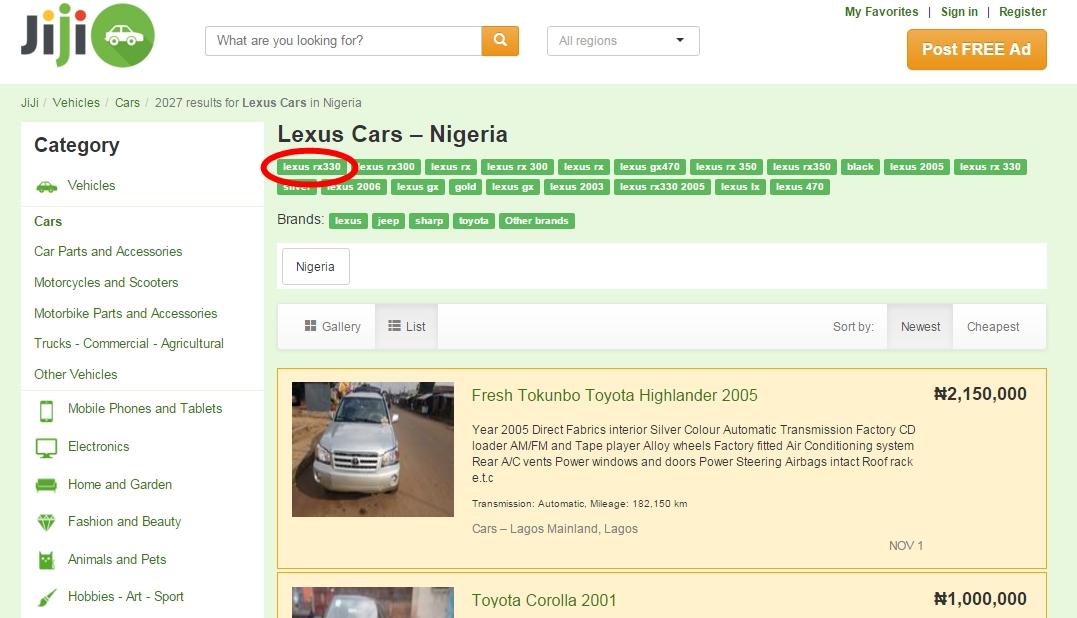
Task: Open My Favorites link
Action: tap(881, 12)
